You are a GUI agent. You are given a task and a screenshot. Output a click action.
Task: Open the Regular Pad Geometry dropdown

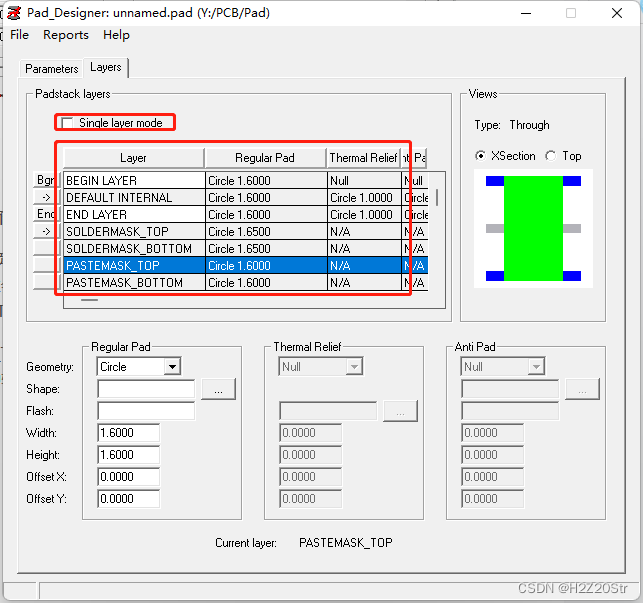[172, 366]
